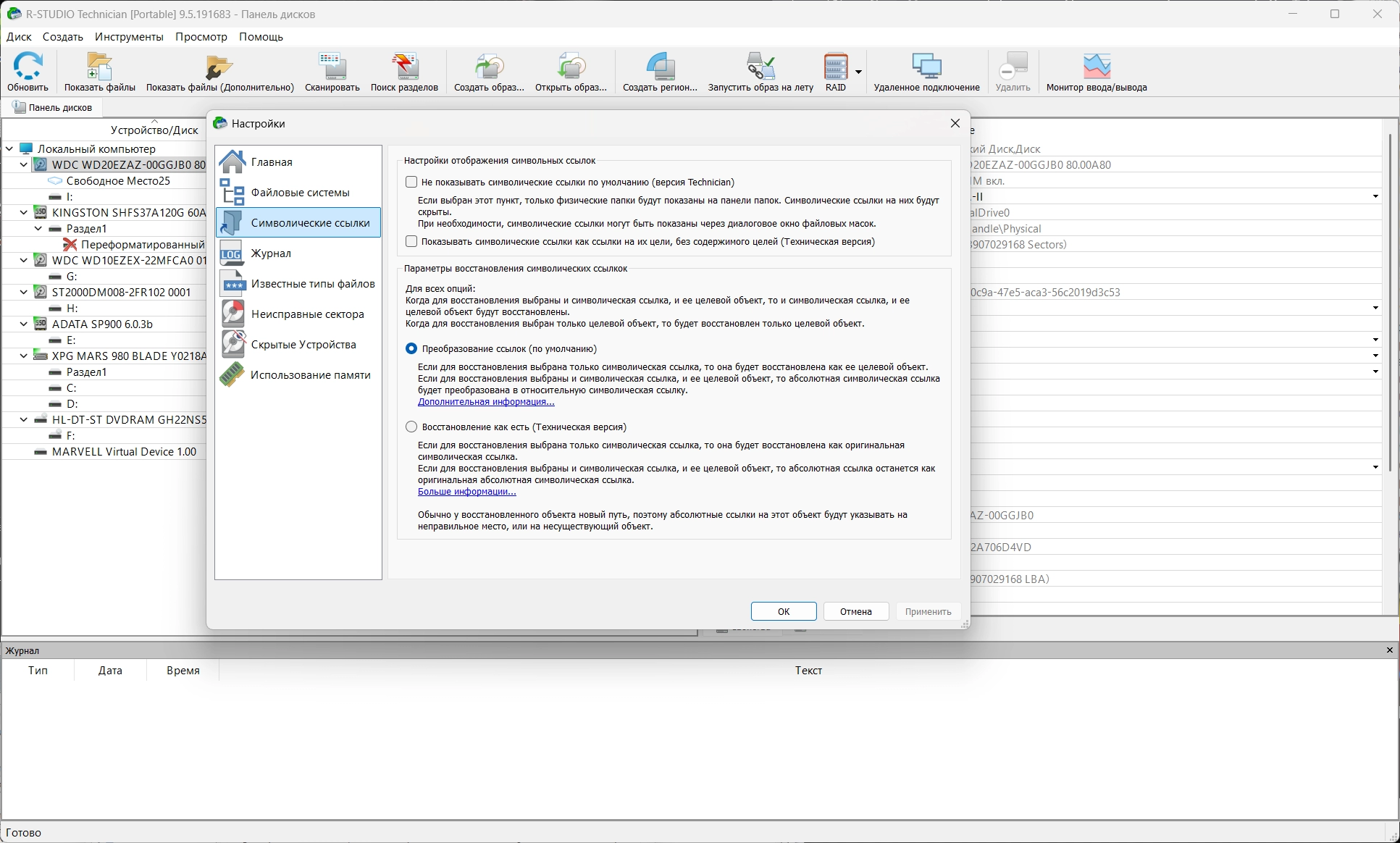Image resolution: width=1400 pixels, height=843 pixels.
Task: Open the 'Дополнительная информация...' link
Action: tap(485, 401)
